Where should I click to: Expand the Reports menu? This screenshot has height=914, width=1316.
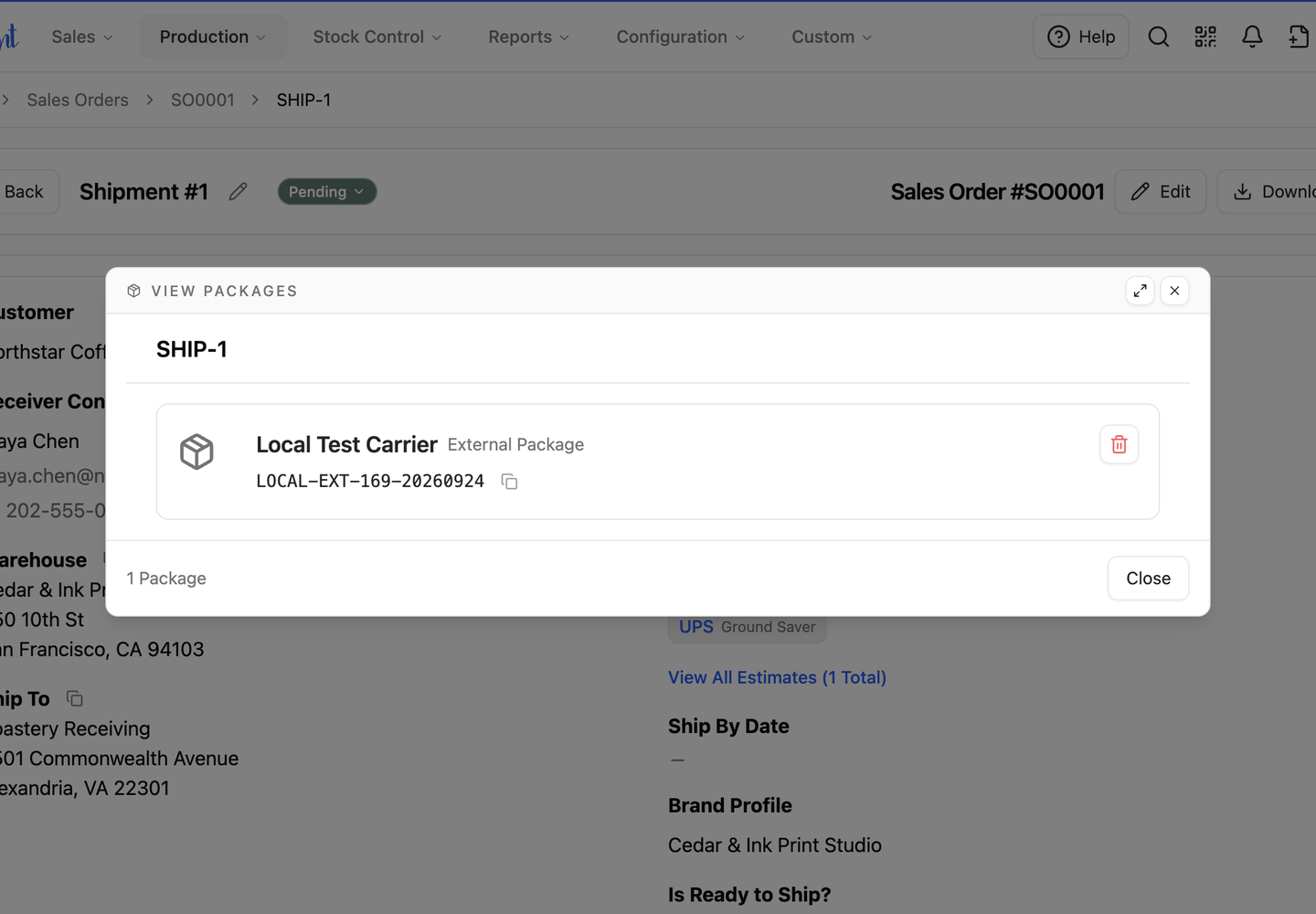529,37
